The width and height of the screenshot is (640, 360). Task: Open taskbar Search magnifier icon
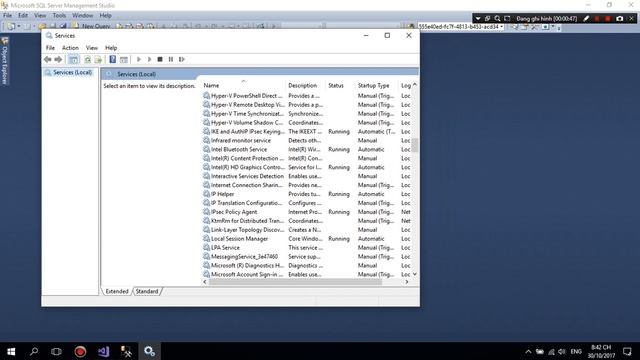(34, 351)
